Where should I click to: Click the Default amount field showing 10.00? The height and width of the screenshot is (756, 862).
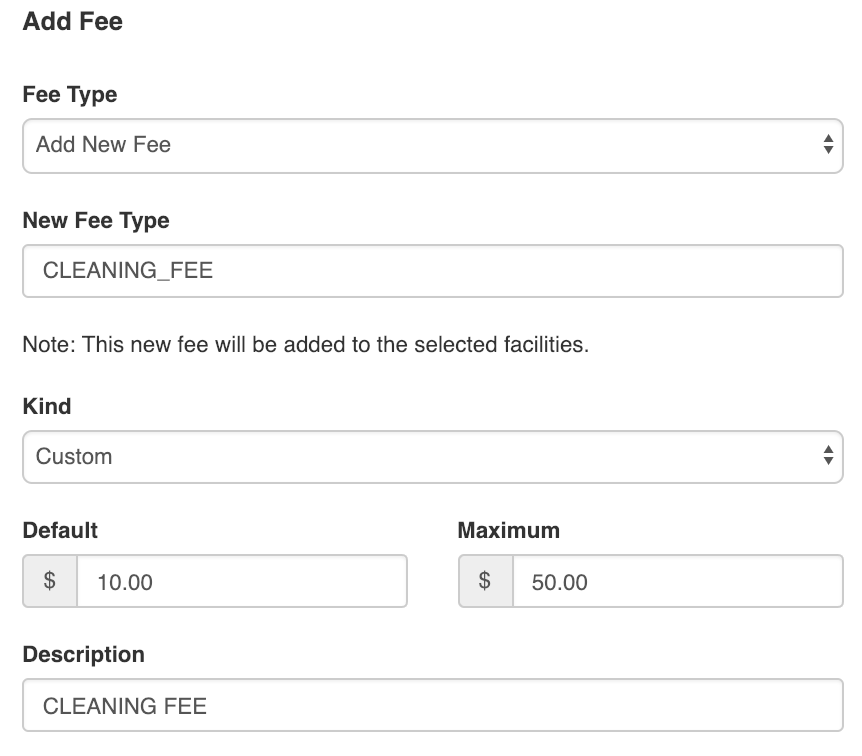[240, 581]
